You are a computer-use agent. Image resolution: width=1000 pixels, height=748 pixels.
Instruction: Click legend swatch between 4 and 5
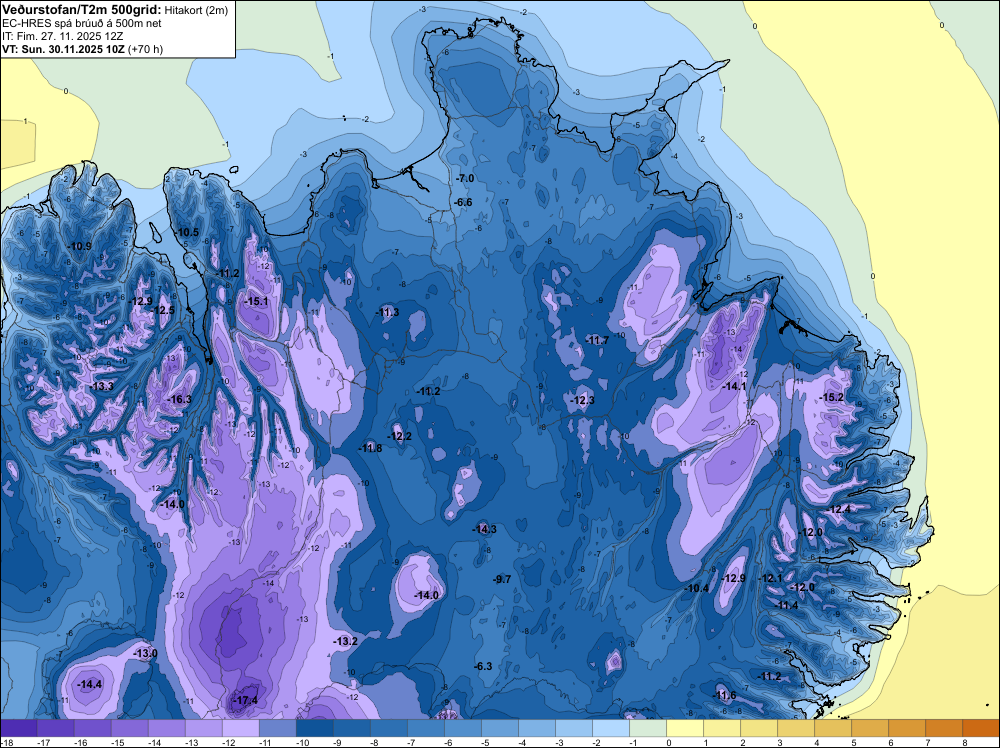832,728
